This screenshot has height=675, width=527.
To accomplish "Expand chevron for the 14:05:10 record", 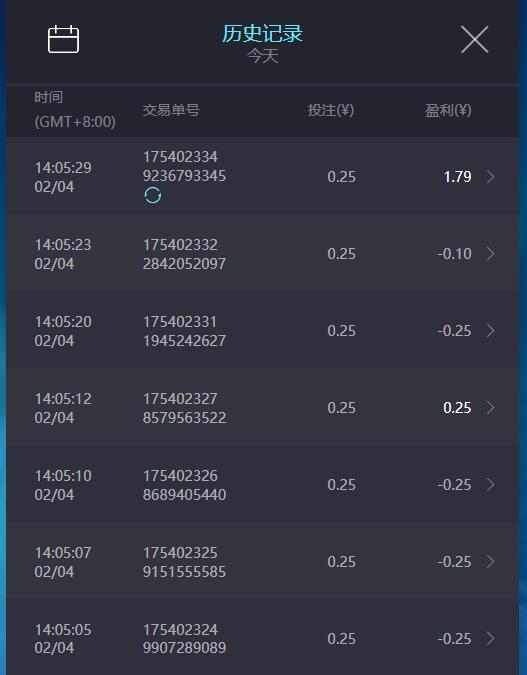I will 490,485.
